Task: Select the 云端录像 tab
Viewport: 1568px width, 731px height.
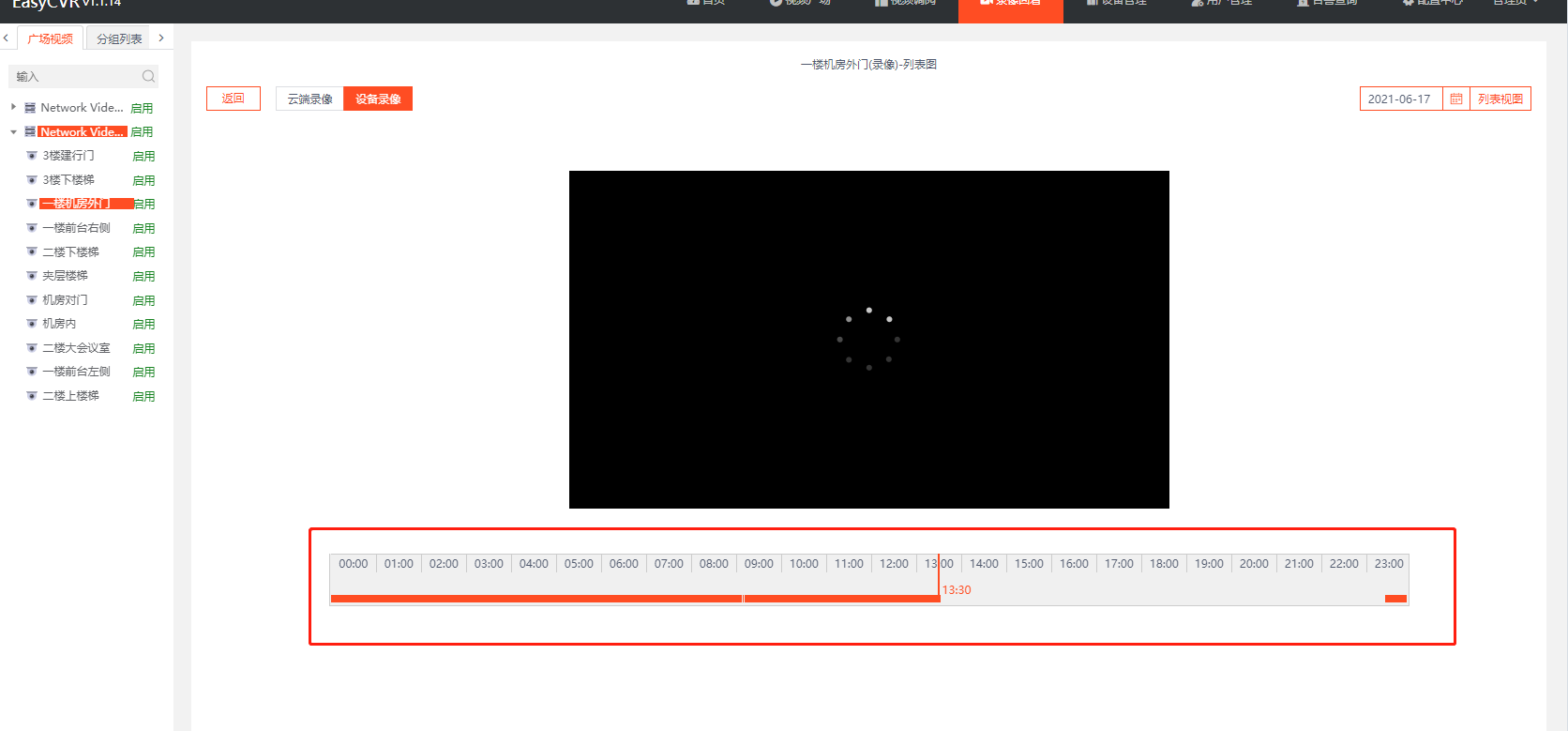Action: (309, 99)
